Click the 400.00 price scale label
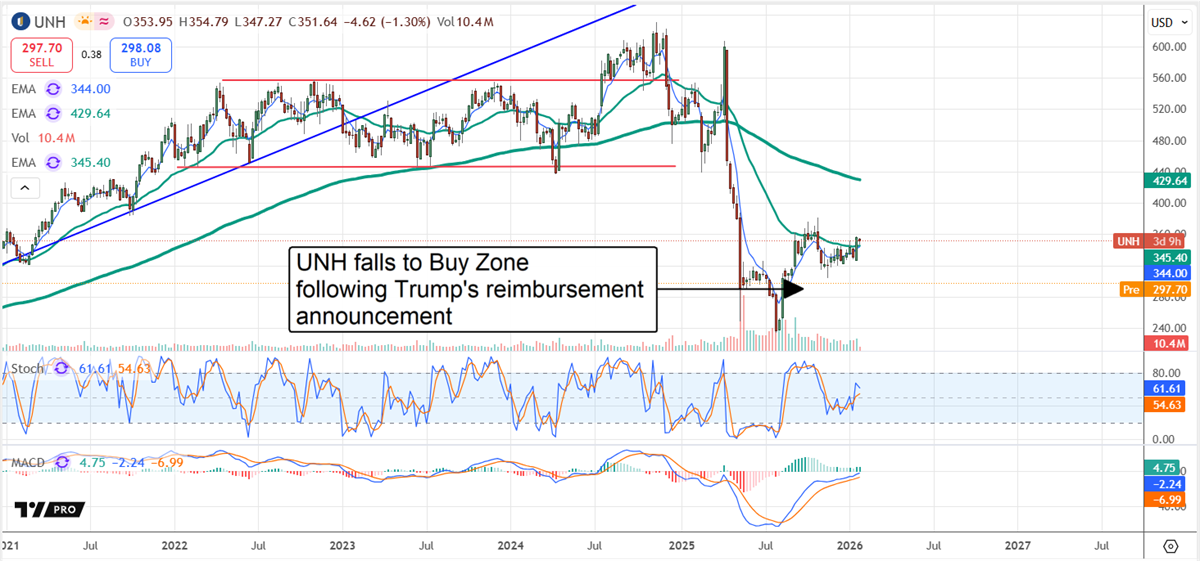1200x561 pixels. coord(1167,203)
